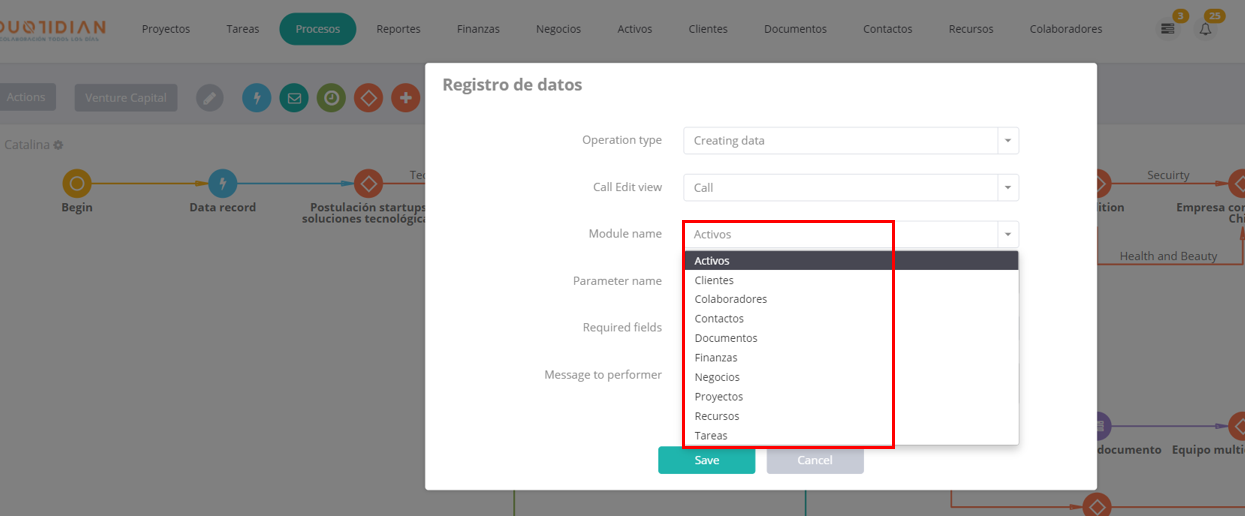Click the pencil edit icon in toolbar
The image size is (1245, 516).
[x=209, y=97]
